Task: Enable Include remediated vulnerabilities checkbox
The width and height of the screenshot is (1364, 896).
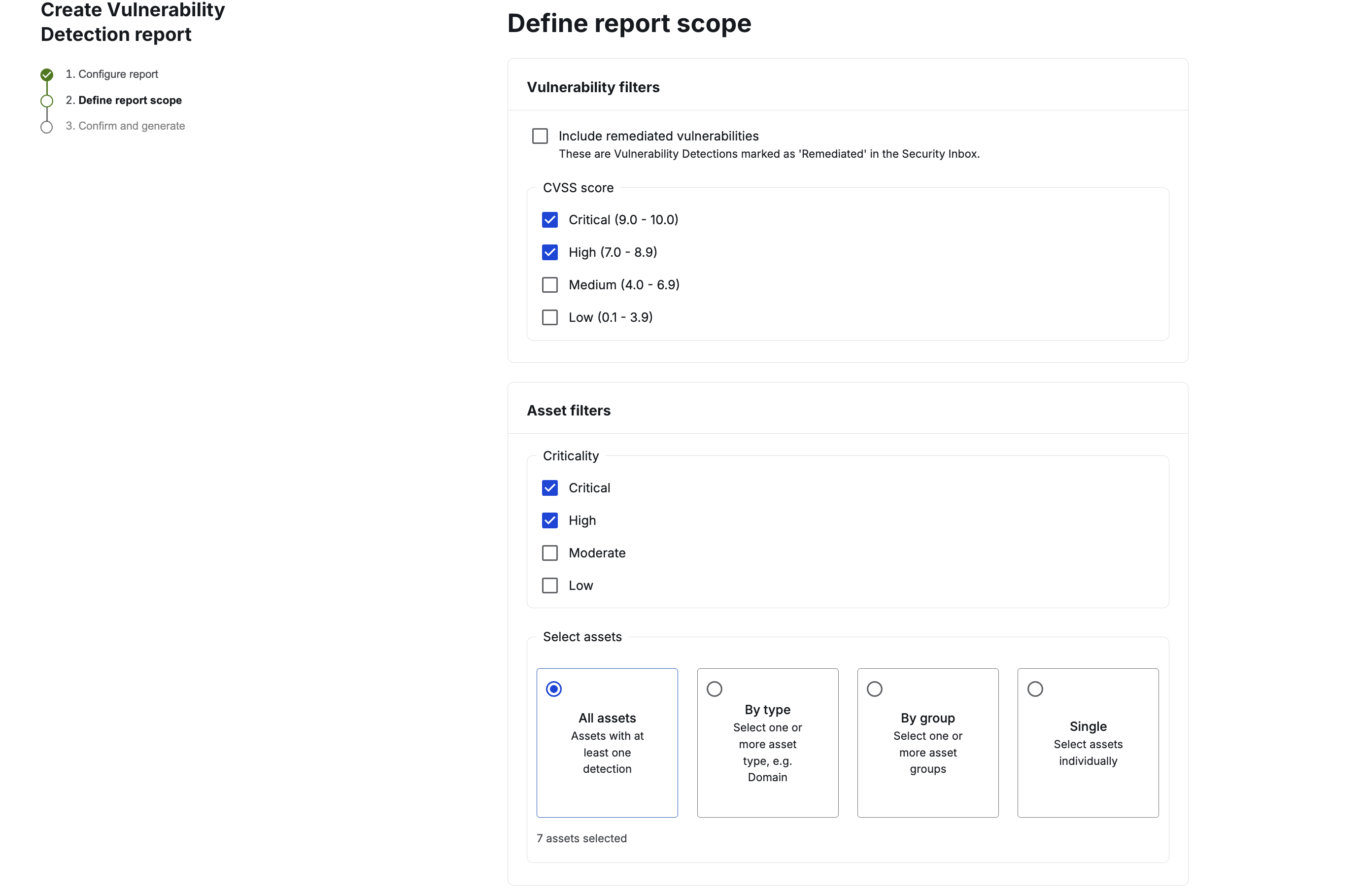Action: click(x=540, y=136)
